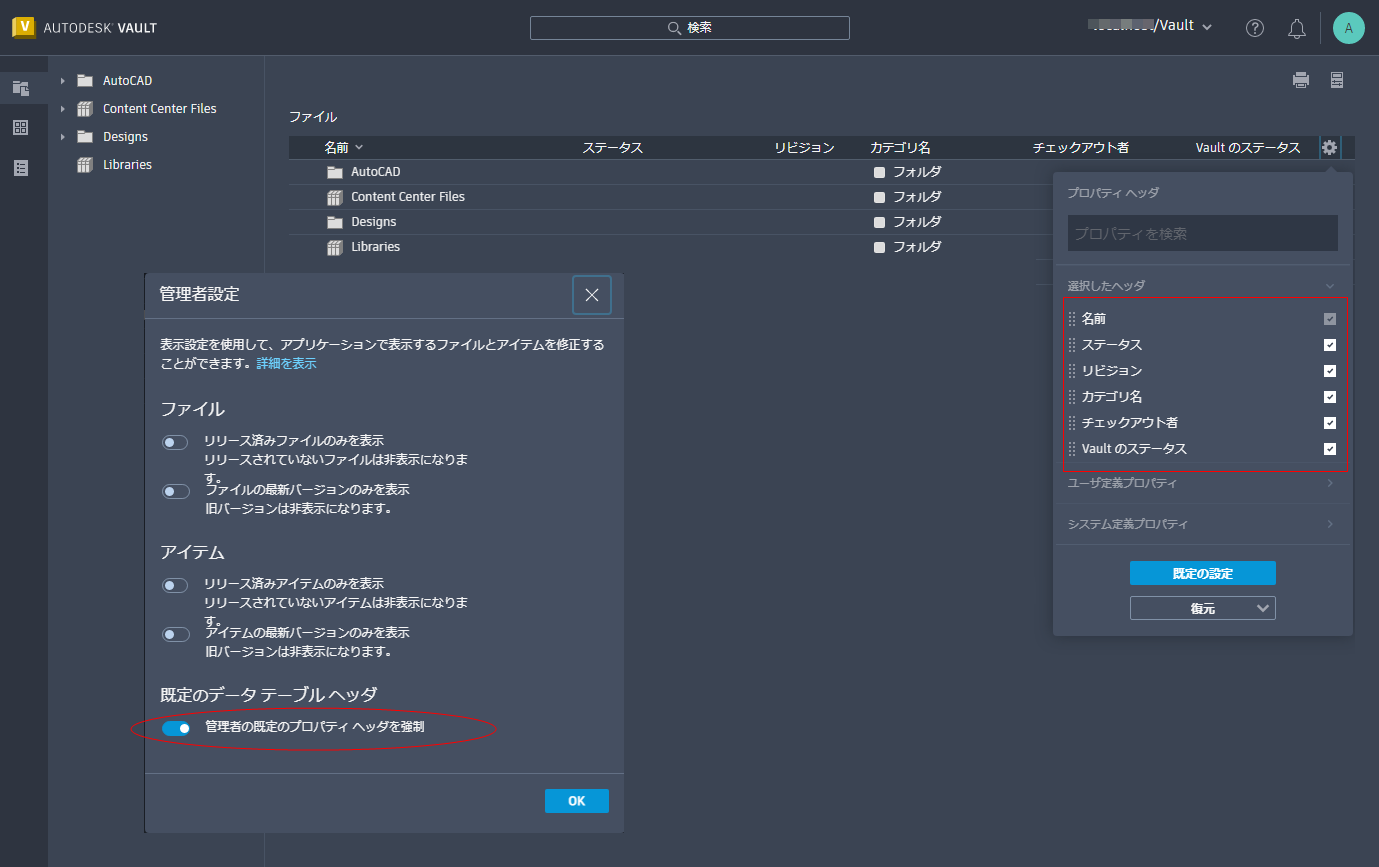
Task: Click the admin settings server icon
Action: 1336,81
